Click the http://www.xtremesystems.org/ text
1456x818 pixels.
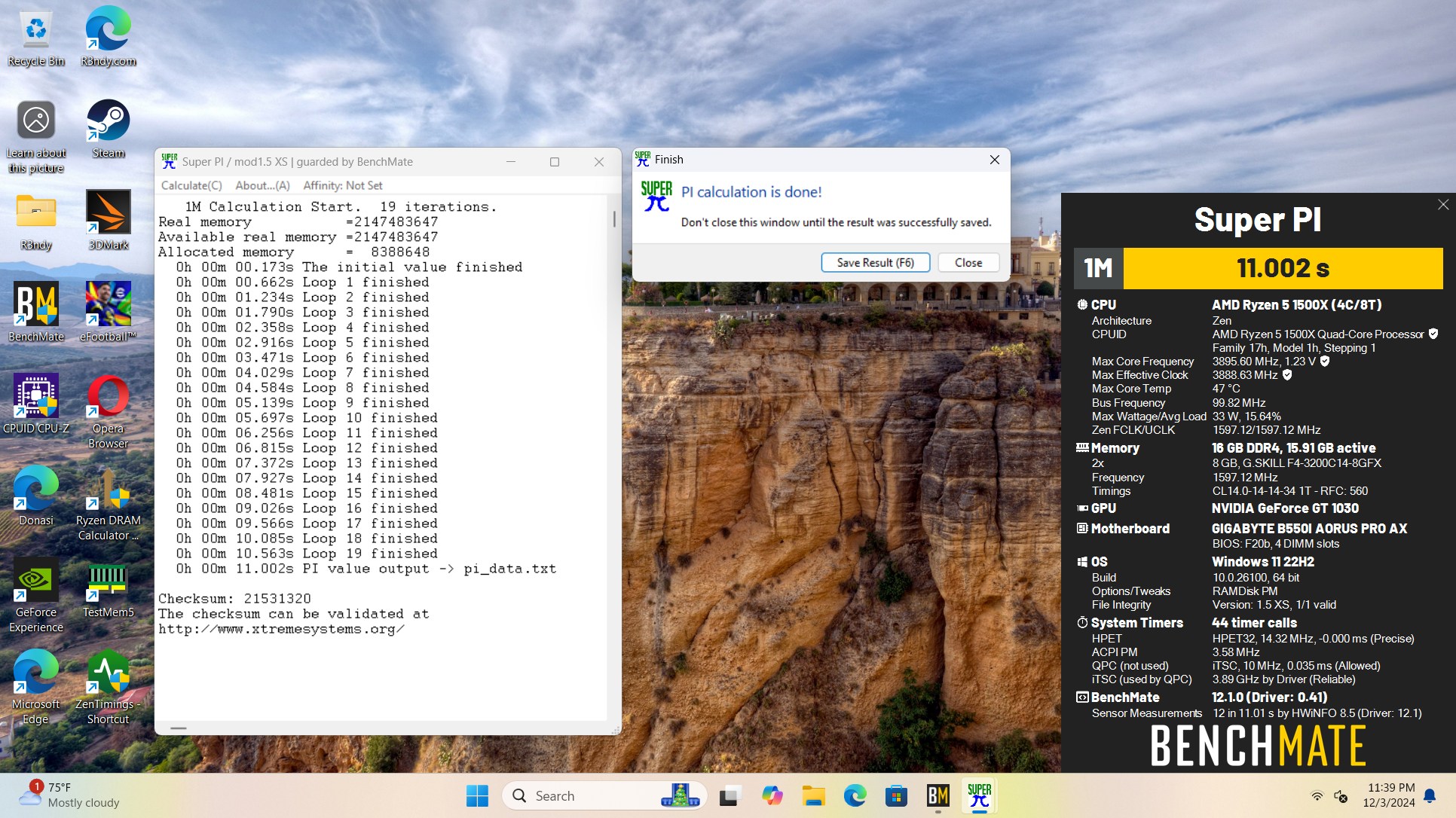pos(281,629)
